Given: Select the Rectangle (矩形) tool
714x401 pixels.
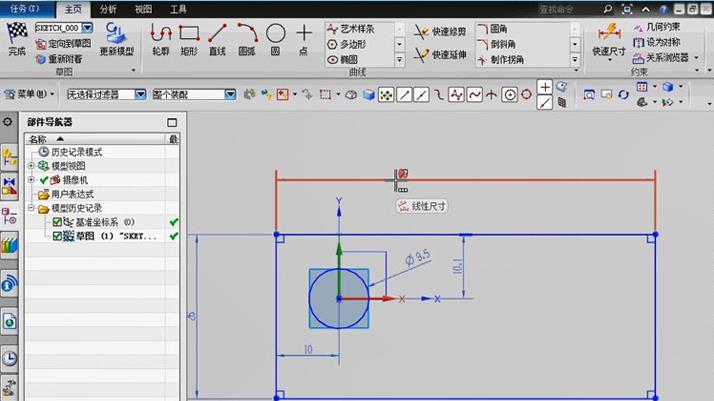Looking at the screenshot, I should pos(189,35).
